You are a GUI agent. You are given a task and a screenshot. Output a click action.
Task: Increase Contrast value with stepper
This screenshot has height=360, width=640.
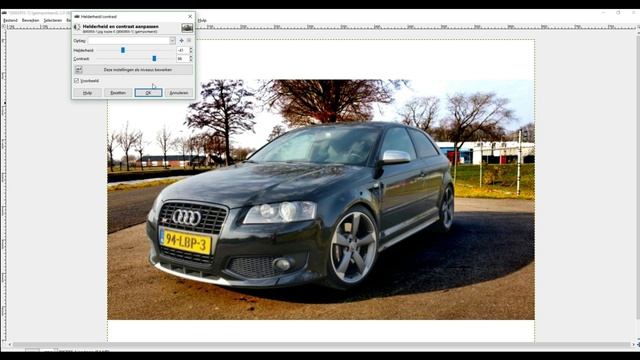point(191,57)
